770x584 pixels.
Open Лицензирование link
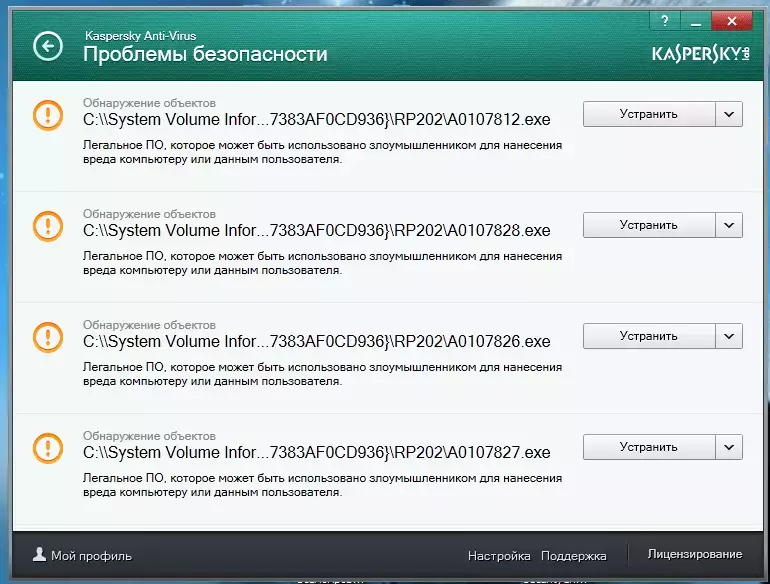point(695,554)
